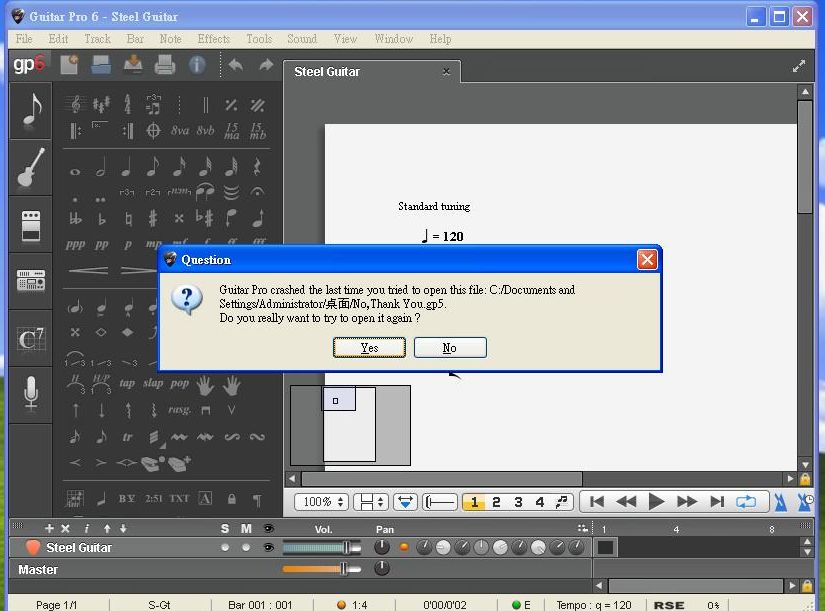The height and width of the screenshot is (611, 825).
Task: Open the Mastering rack panel
Action: click(x=31, y=281)
